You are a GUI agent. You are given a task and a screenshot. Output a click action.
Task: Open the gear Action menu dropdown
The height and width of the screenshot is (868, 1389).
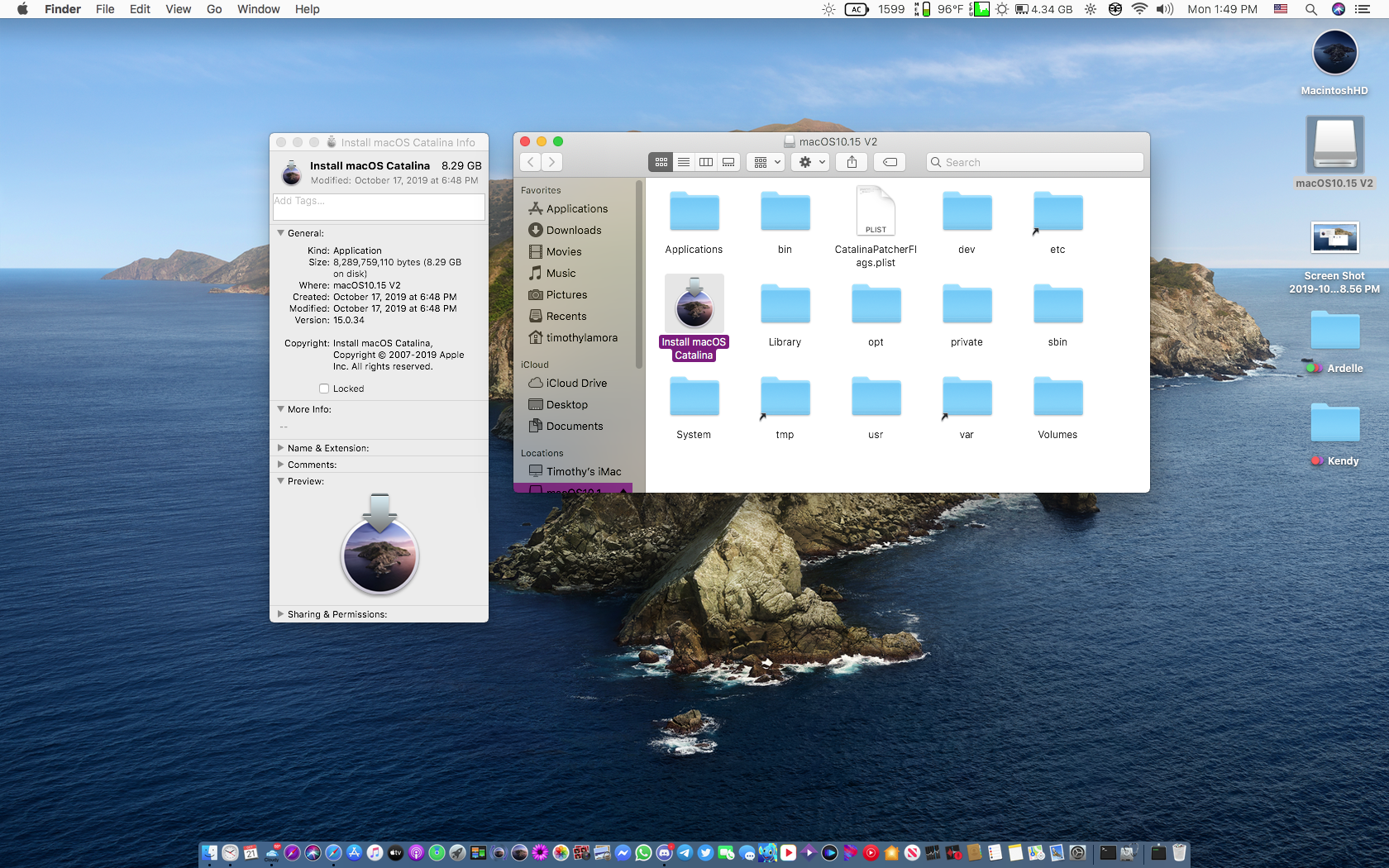[810, 162]
